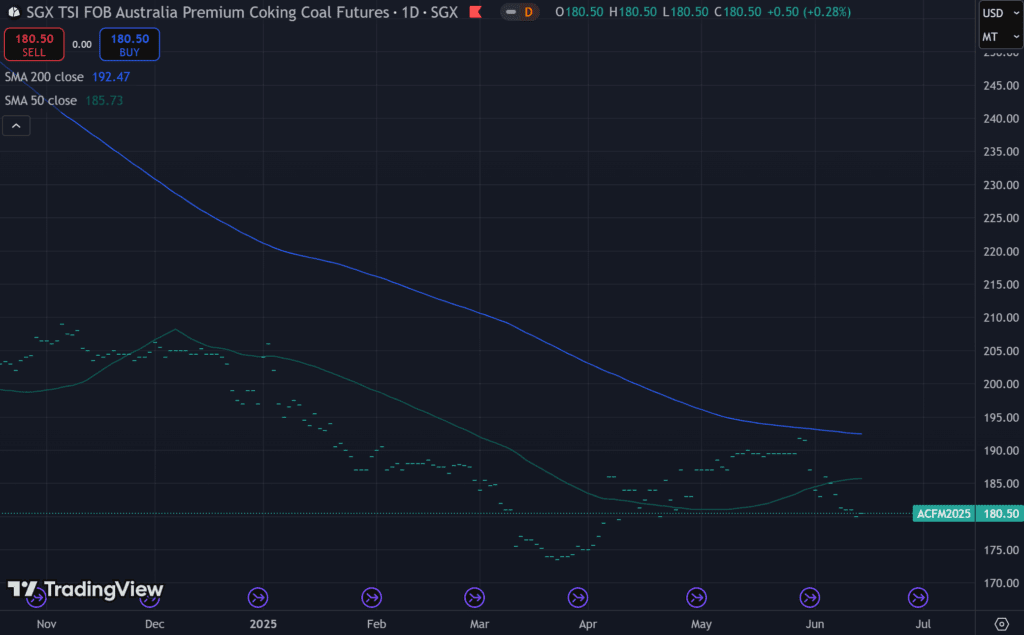Click the red 180.50 SELL button
The height and width of the screenshot is (635, 1024).
pyautogui.click(x=34, y=44)
